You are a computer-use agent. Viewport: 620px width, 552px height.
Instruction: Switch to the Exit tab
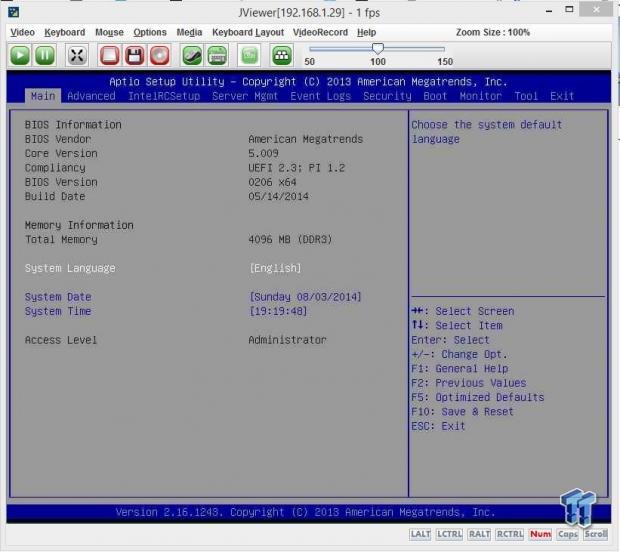pyautogui.click(x=562, y=96)
